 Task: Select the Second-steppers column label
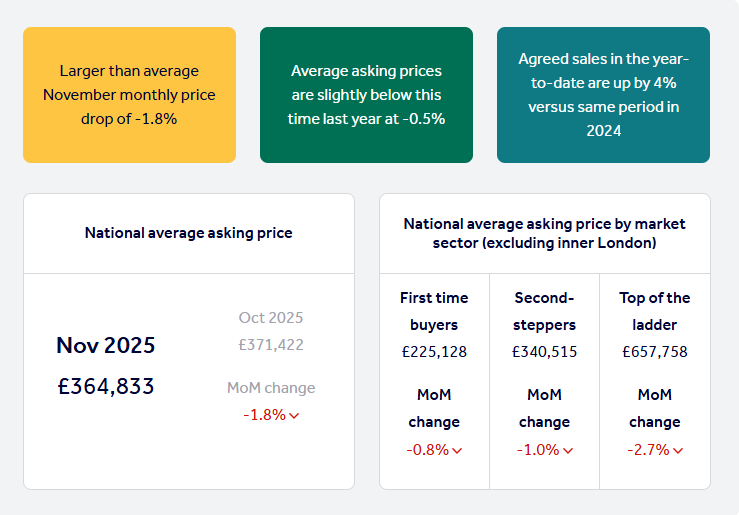545,311
